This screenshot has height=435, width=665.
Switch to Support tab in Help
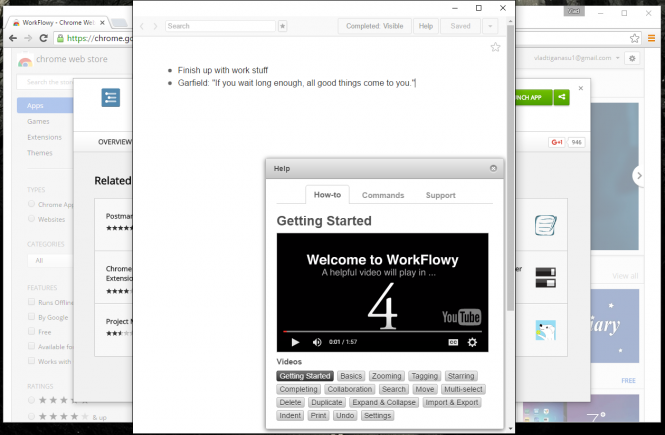(440, 195)
